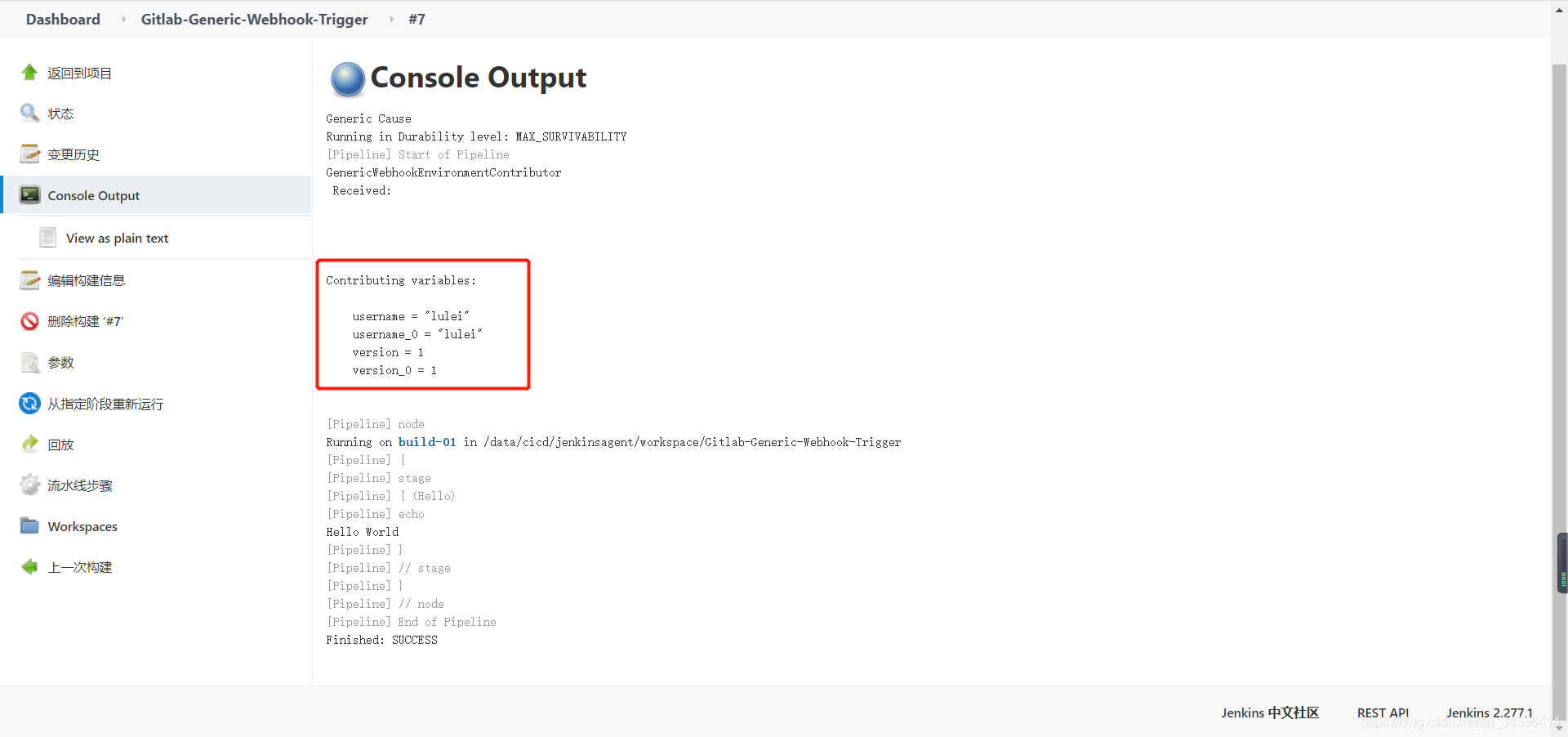Image resolution: width=1568 pixels, height=737 pixels.
Task: Click the terminal Console Output icon
Action: coord(30,195)
